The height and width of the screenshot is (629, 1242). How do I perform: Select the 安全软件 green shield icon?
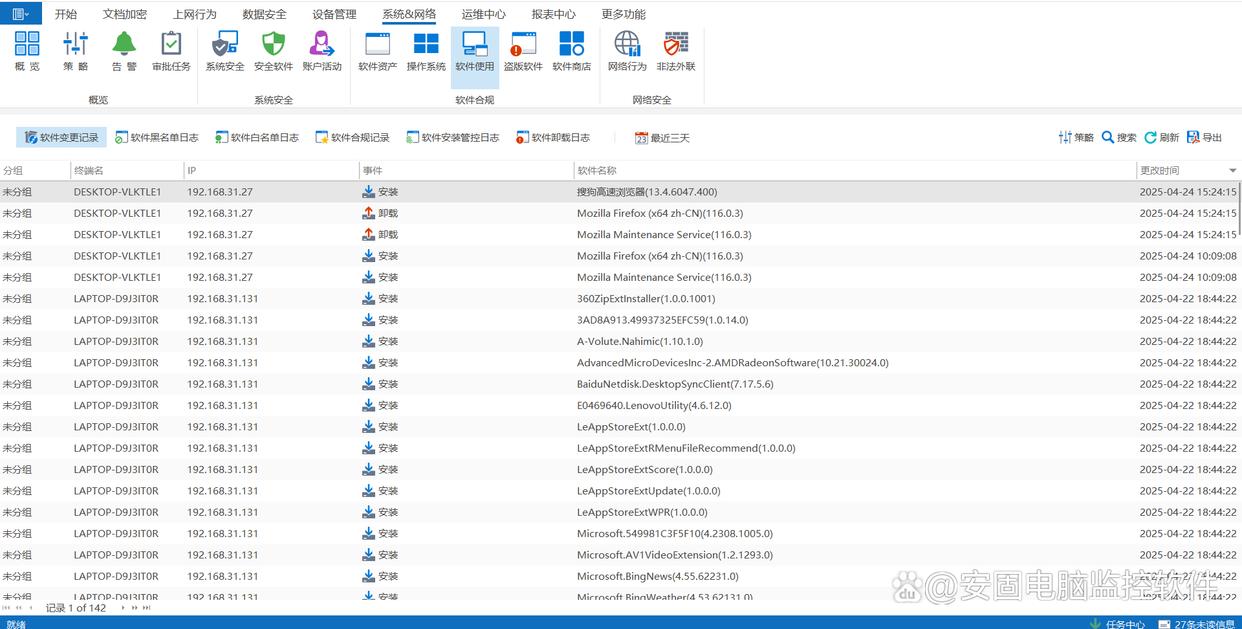pos(273,51)
